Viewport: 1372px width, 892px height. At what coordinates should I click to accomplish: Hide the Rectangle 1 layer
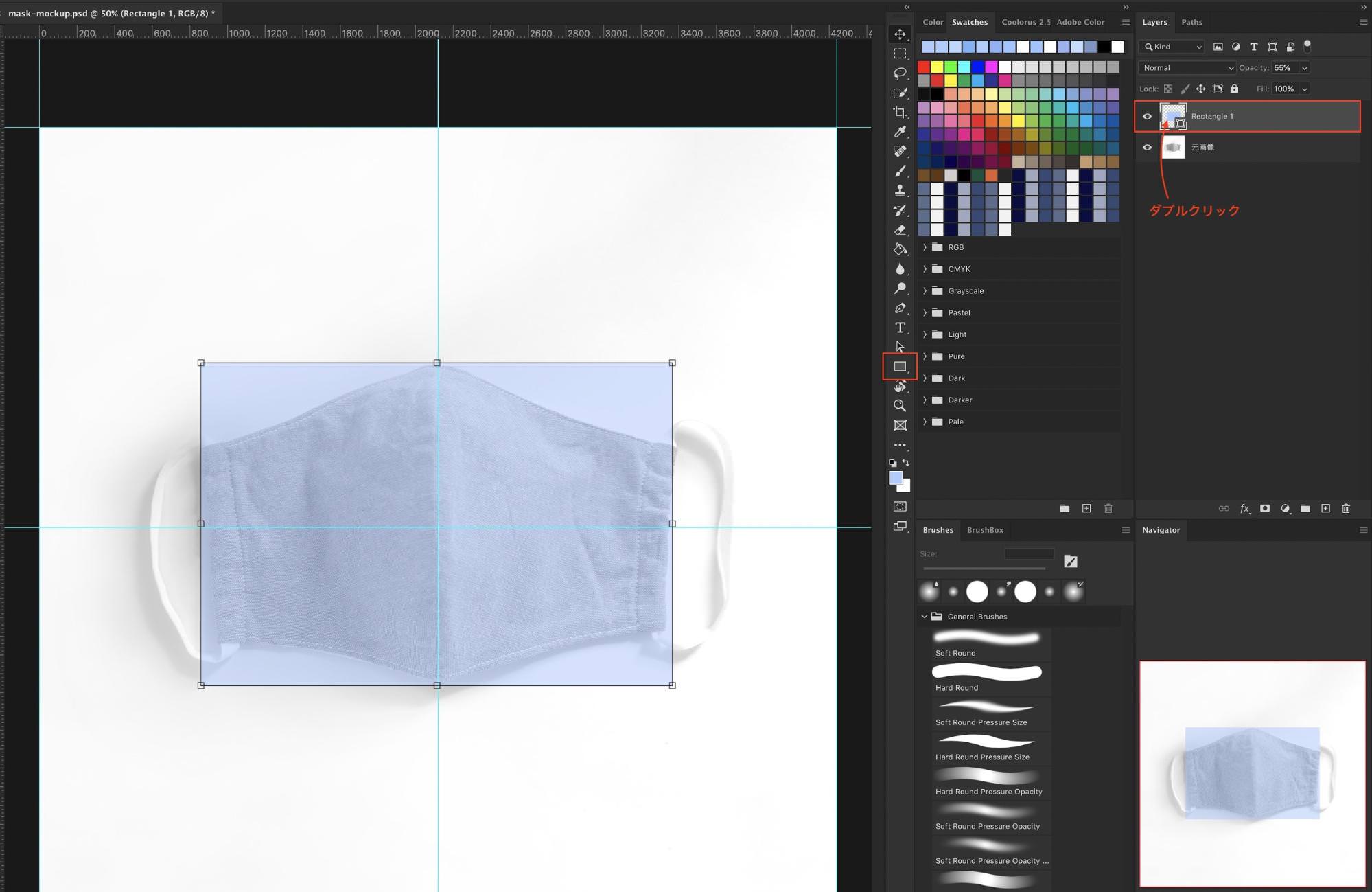tap(1148, 116)
